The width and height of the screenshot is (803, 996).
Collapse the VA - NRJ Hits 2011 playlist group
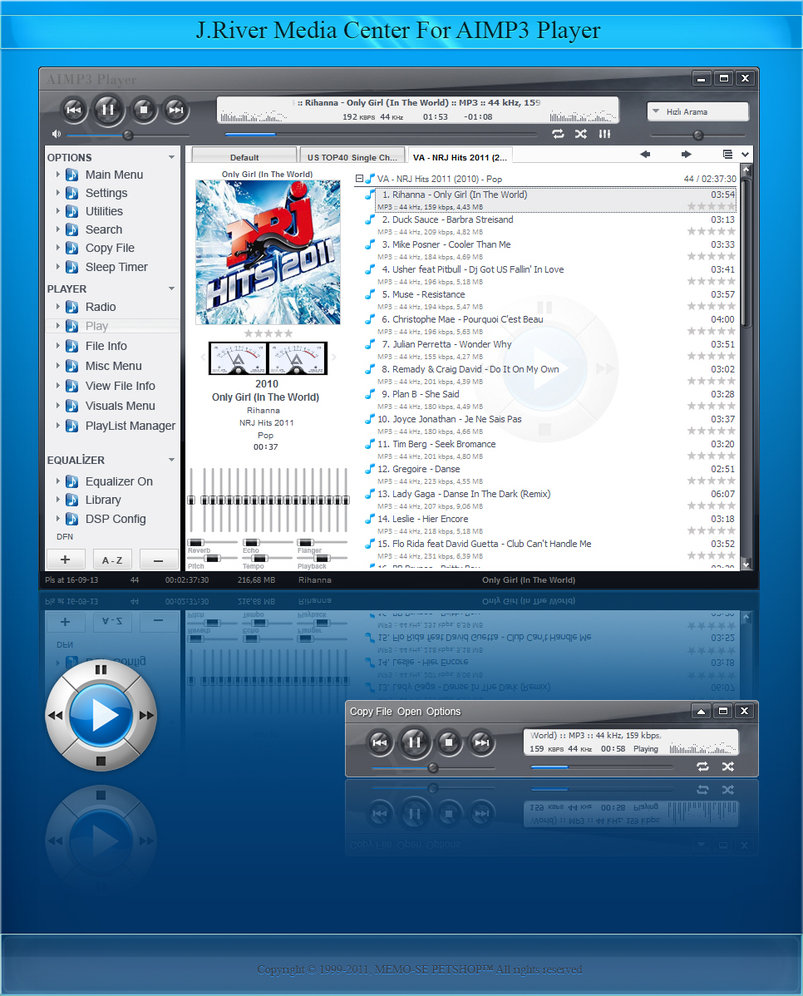[360, 178]
